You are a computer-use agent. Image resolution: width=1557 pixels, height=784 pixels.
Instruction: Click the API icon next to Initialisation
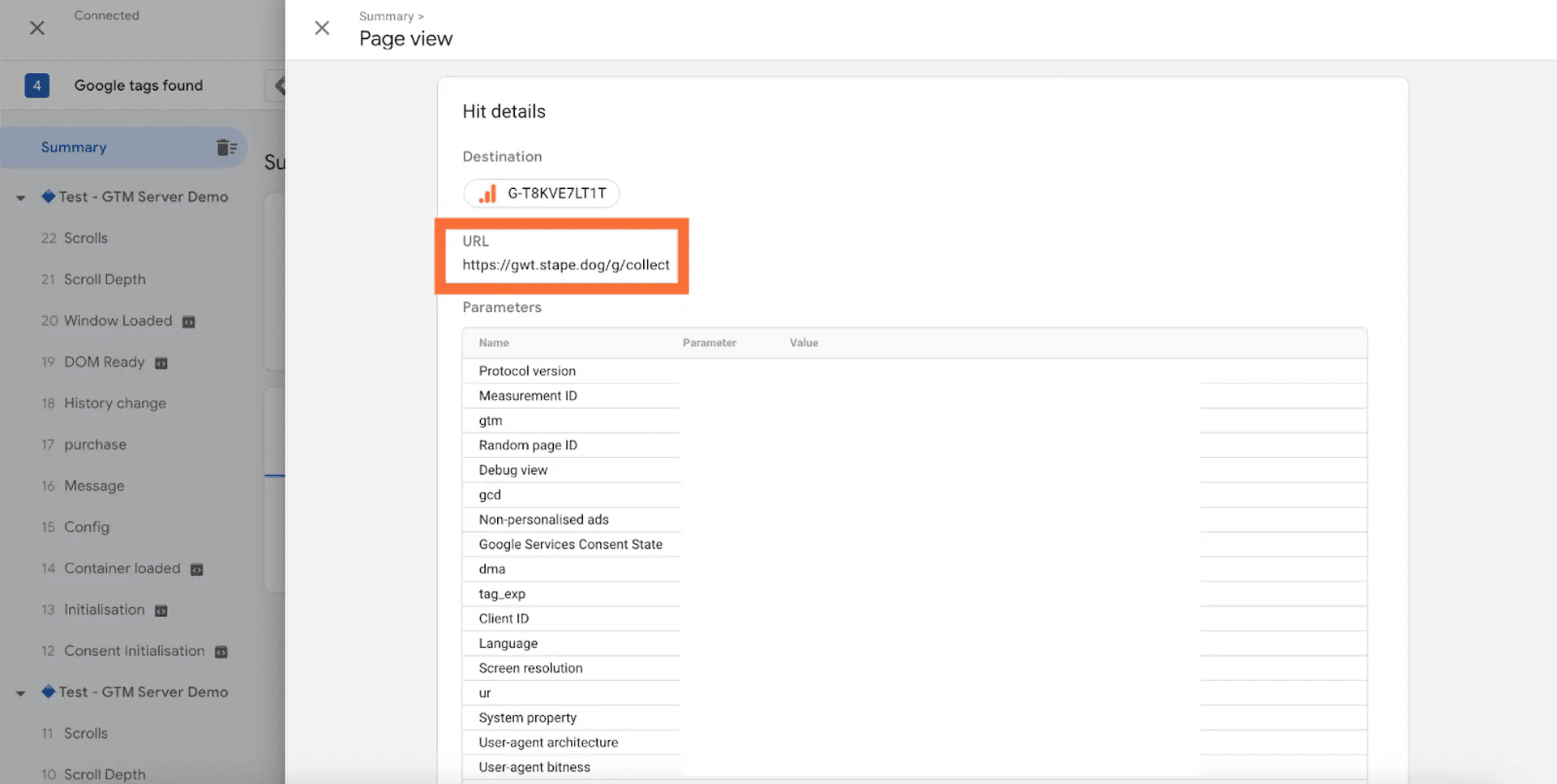(x=161, y=611)
